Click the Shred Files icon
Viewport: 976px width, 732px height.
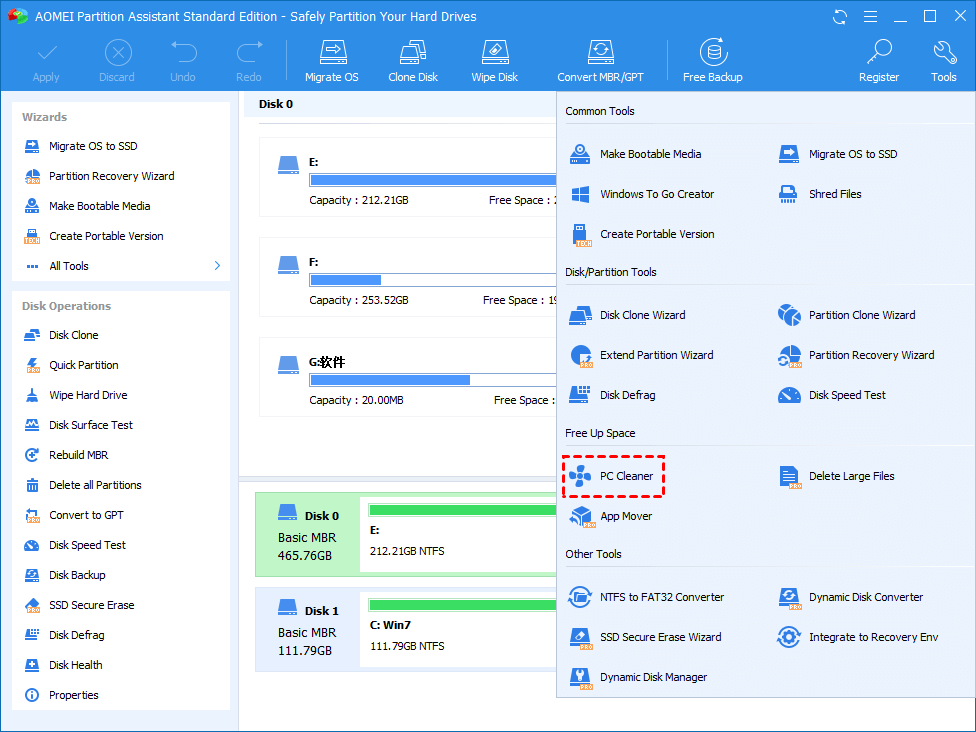point(790,194)
